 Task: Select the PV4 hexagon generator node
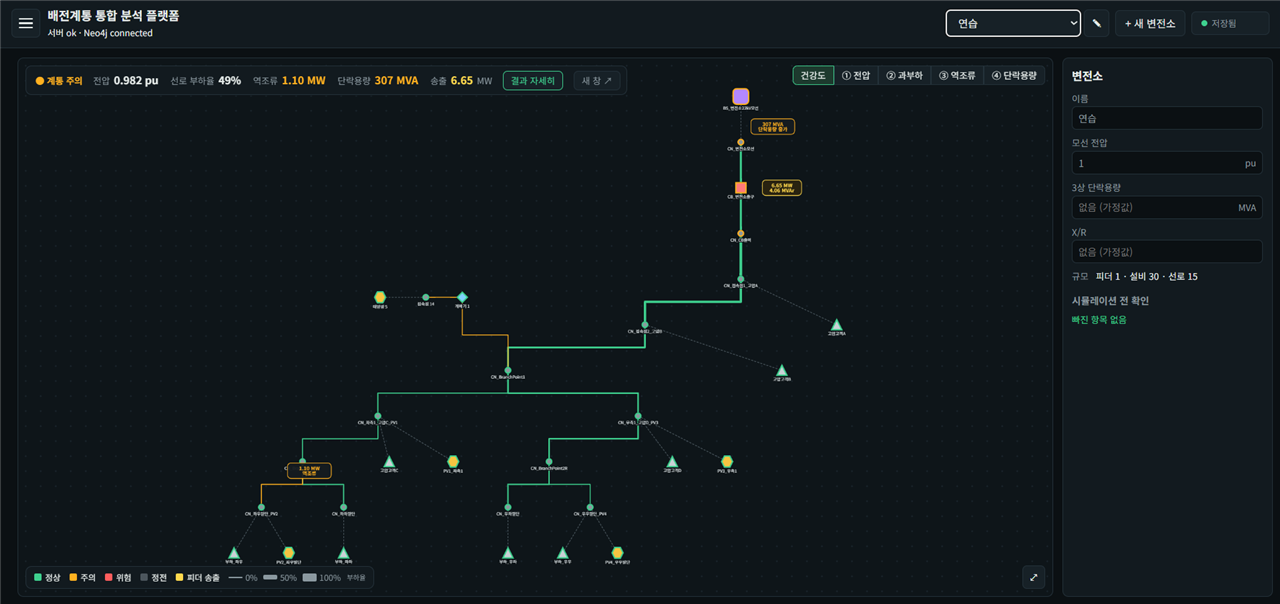(618, 553)
